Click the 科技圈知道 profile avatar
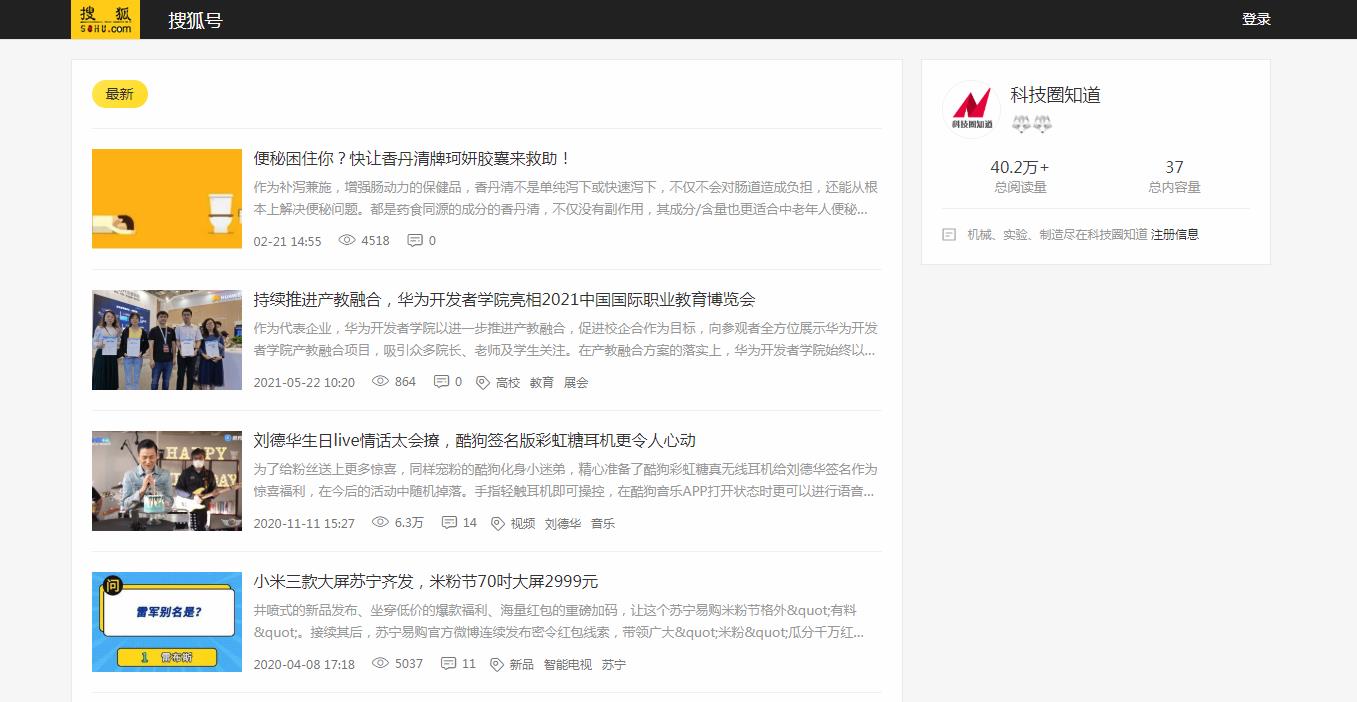 971,109
